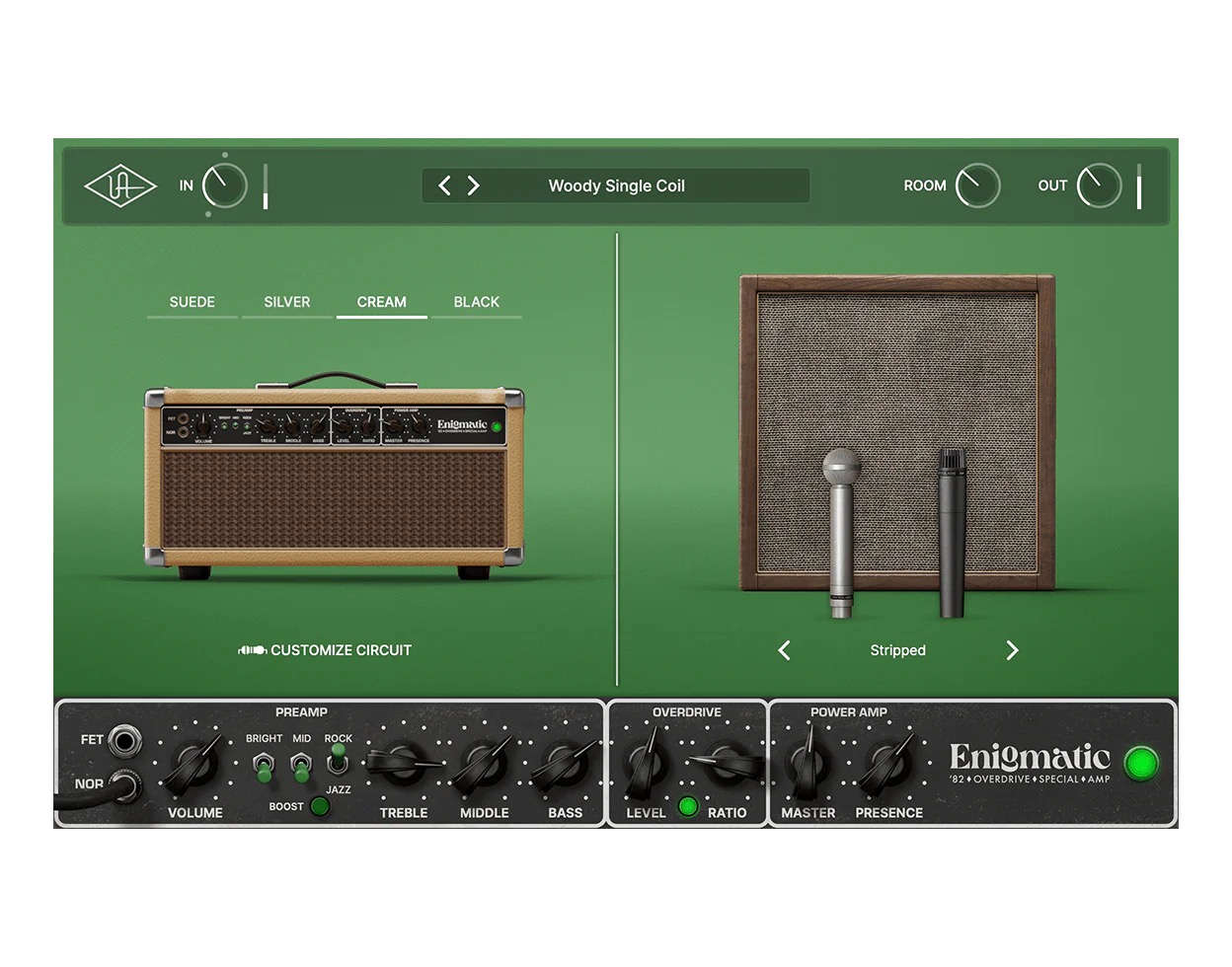Adjust the ROOM knob
This screenshot has height=967, width=1232.
pyautogui.click(x=977, y=186)
